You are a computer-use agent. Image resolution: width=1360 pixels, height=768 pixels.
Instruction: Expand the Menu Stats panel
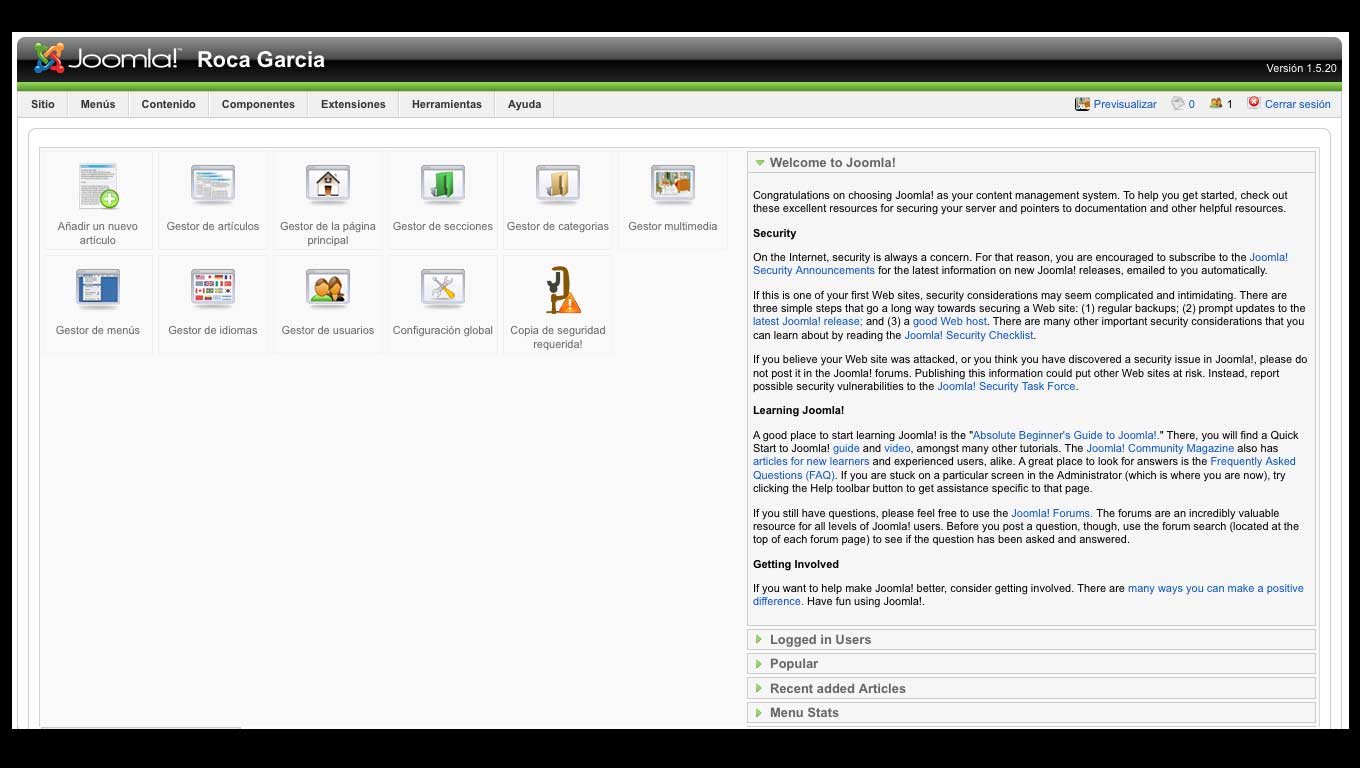point(1031,713)
